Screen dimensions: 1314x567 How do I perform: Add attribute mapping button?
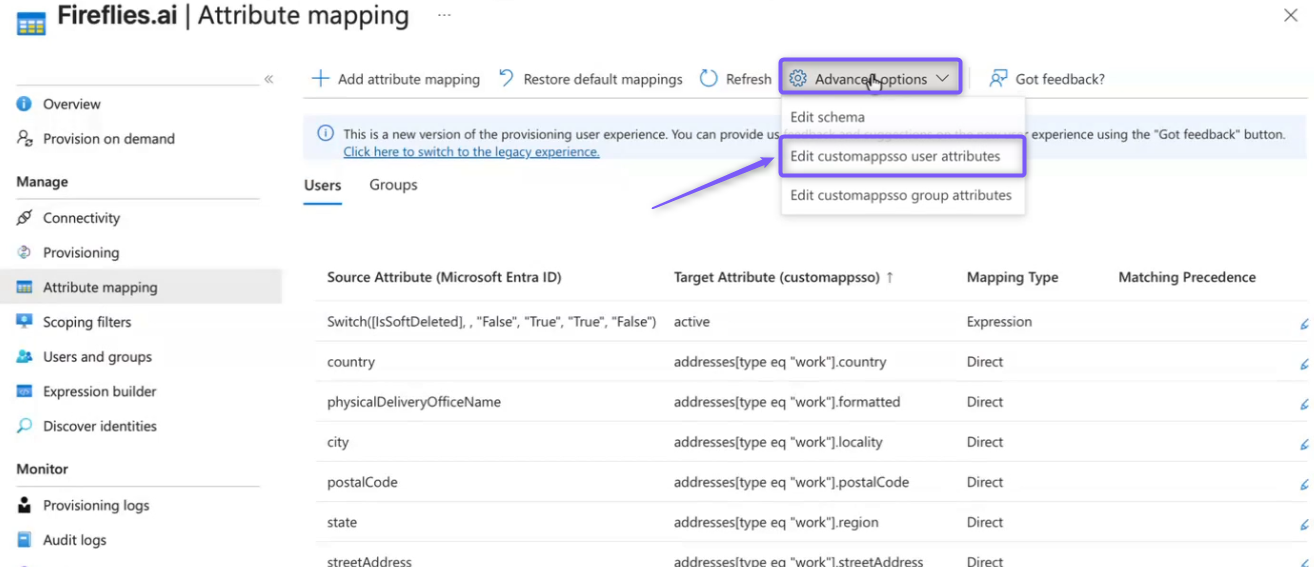pyautogui.click(x=396, y=78)
